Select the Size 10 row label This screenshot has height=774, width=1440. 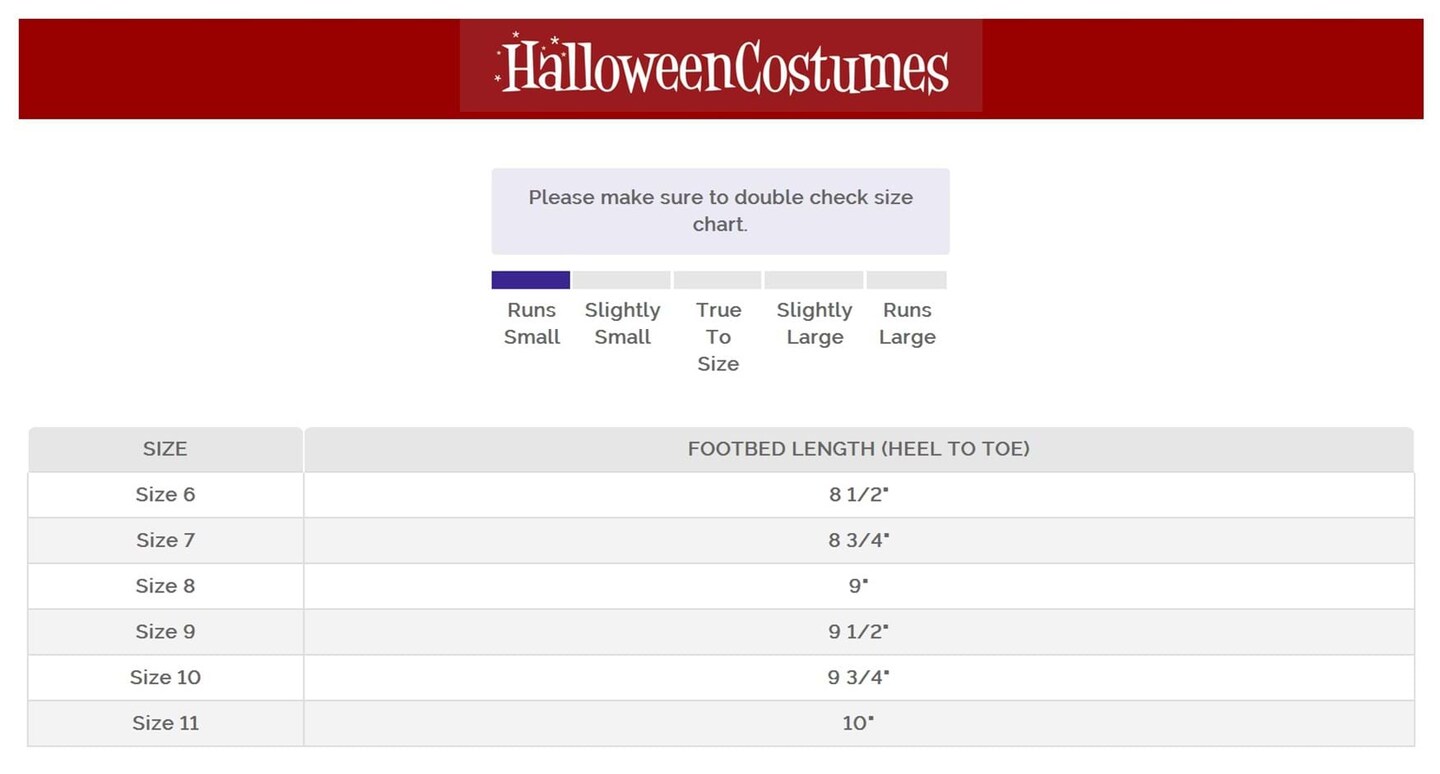coord(165,678)
